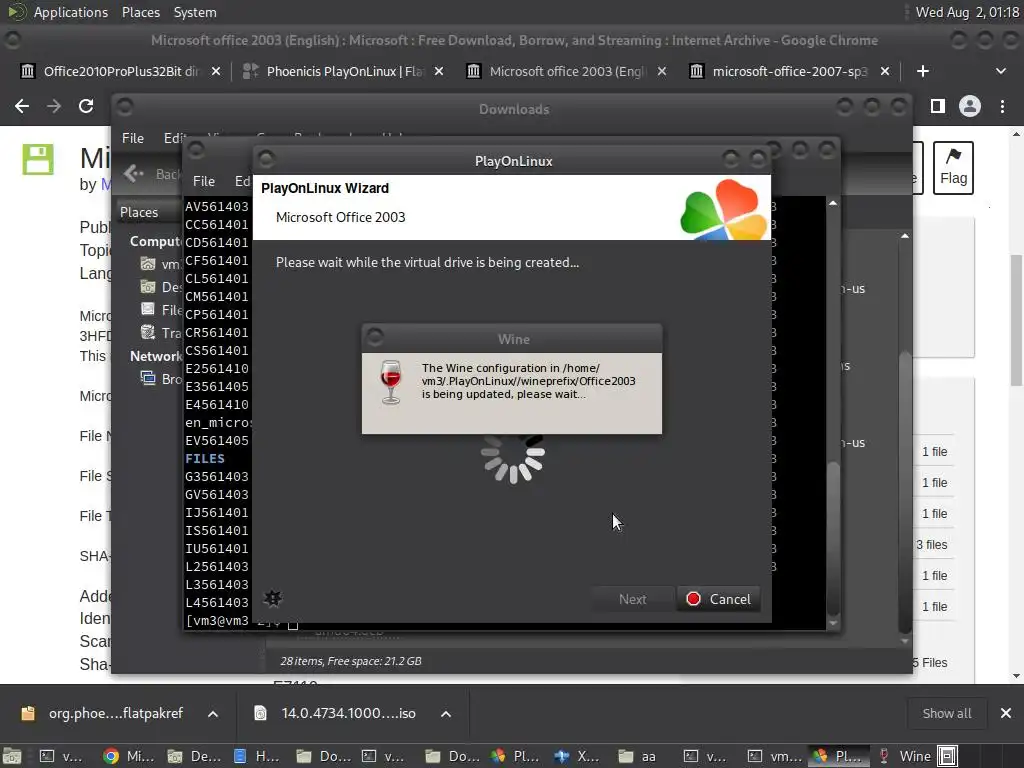Open the Applications menu
The width and height of the screenshot is (1024, 768).
coord(71,12)
